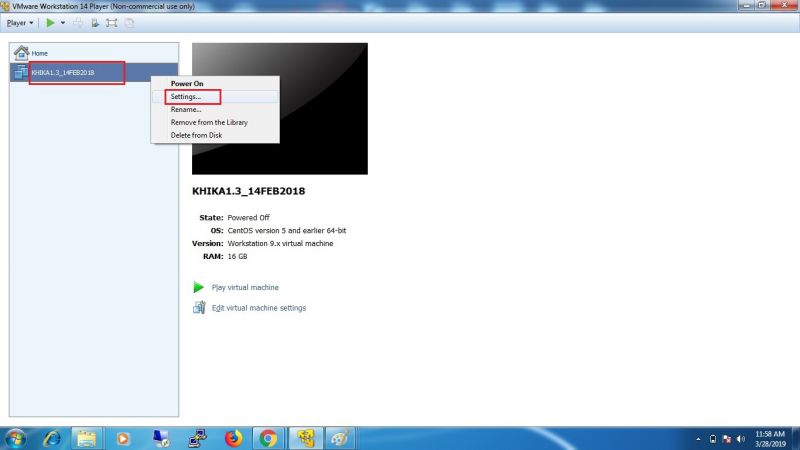This screenshot has width=800, height=450.
Task: Open Google Chrome from the taskbar
Action: [x=268, y=438]
